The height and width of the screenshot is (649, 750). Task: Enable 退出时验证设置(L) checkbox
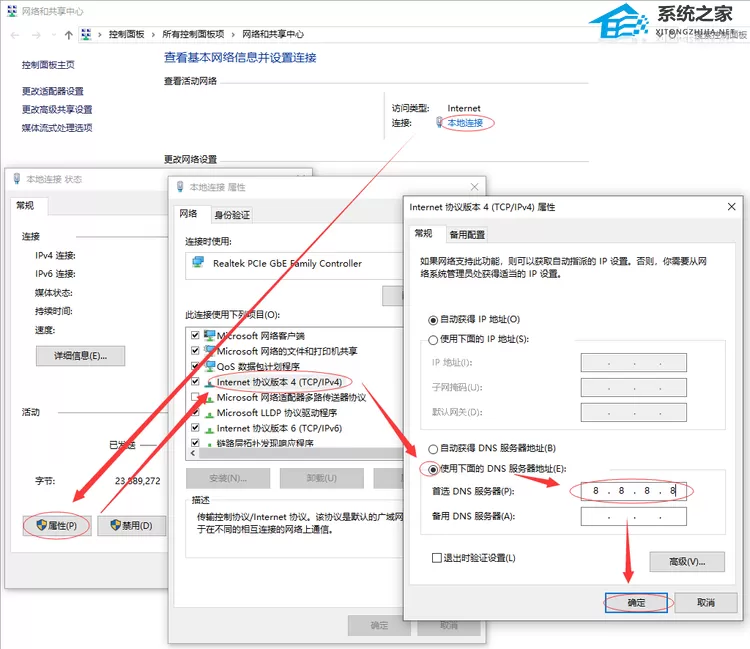[436, 558]
